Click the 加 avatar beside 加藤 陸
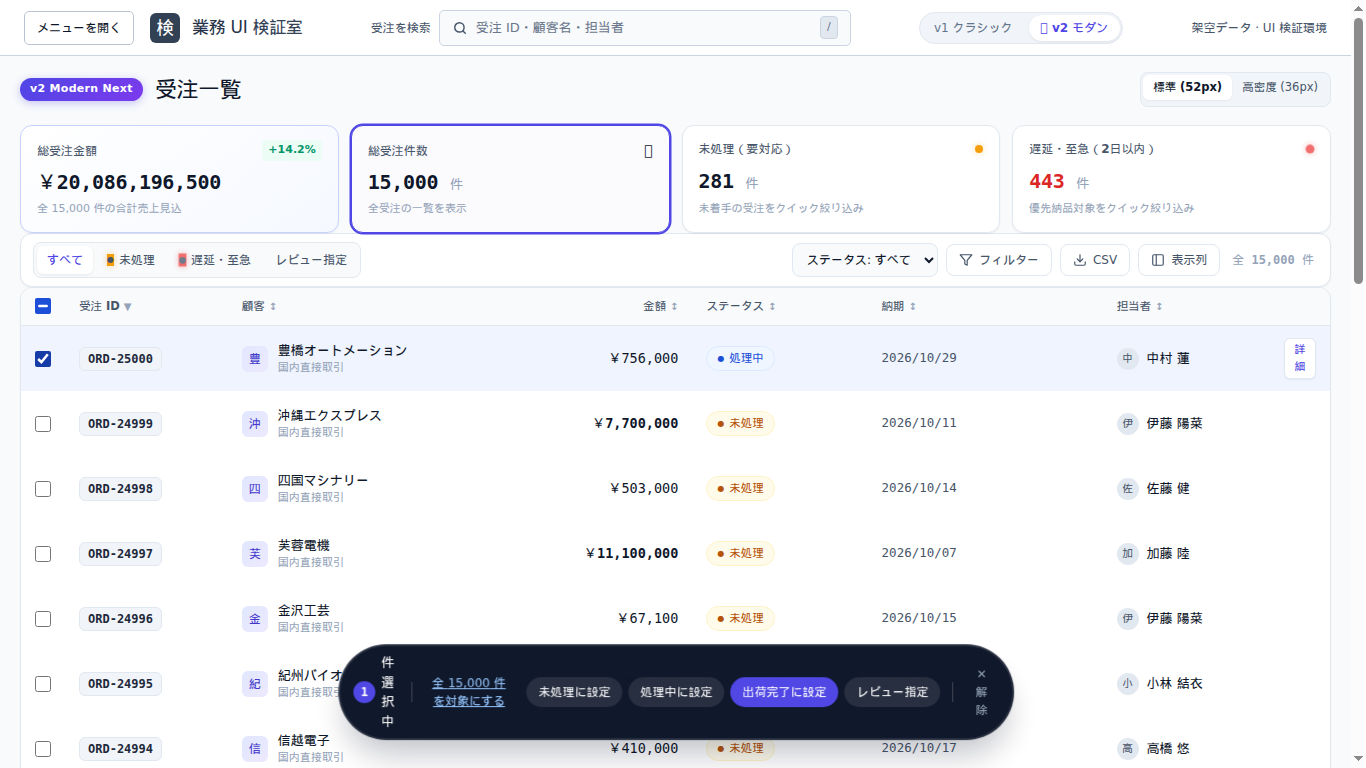Viewport: 1366px width, 768px height. (1128, 554)
